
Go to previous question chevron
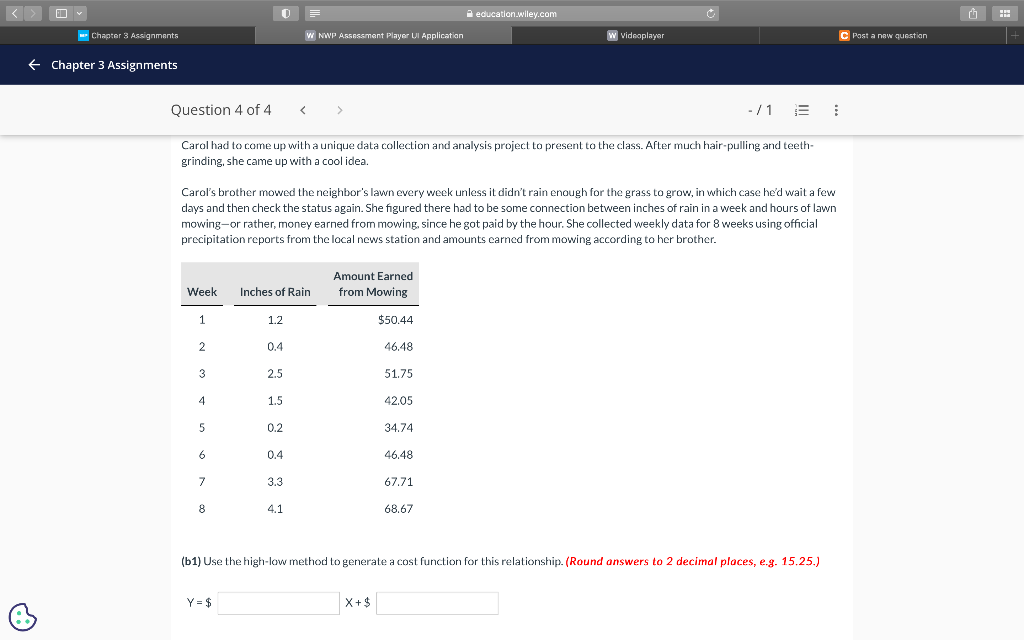pos(303,110)
